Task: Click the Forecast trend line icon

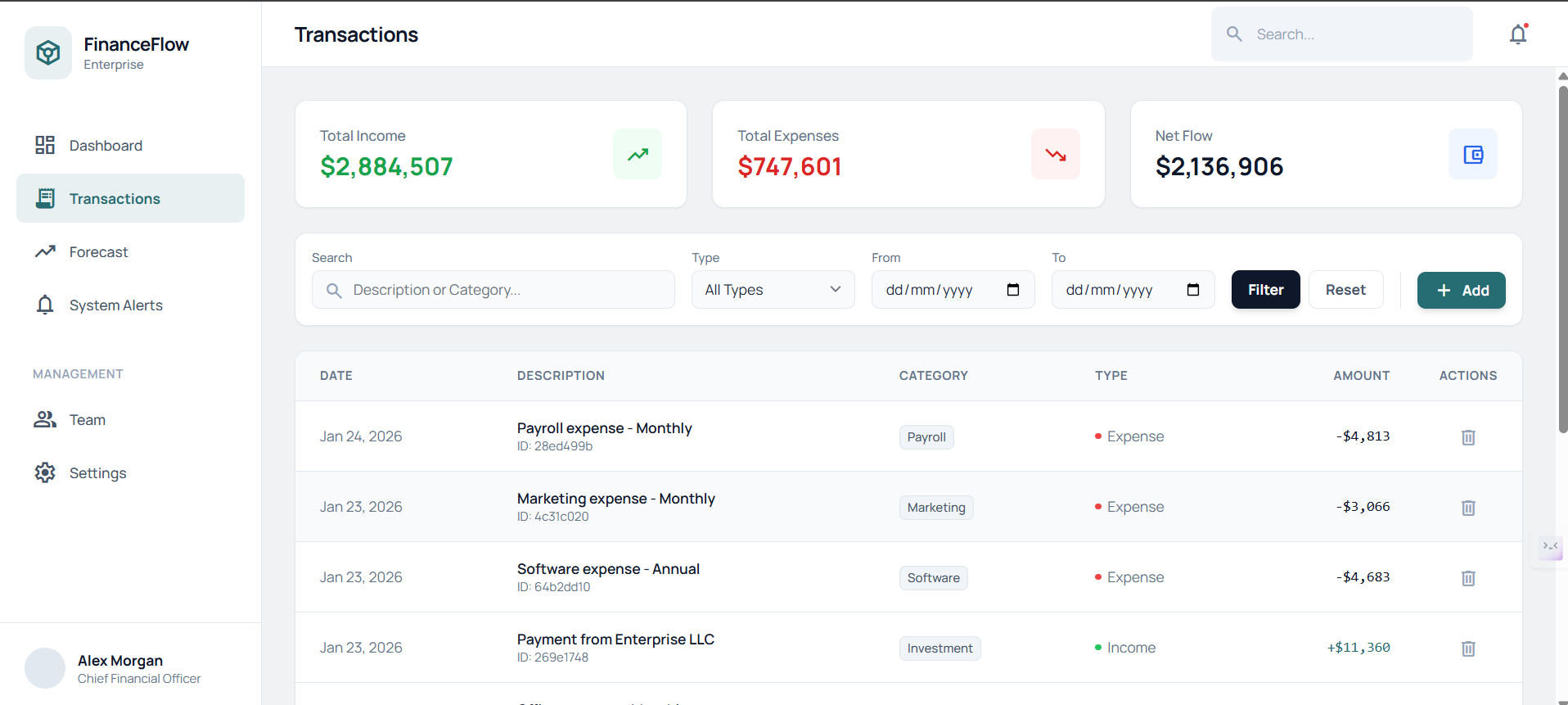Action: (45, 251)
